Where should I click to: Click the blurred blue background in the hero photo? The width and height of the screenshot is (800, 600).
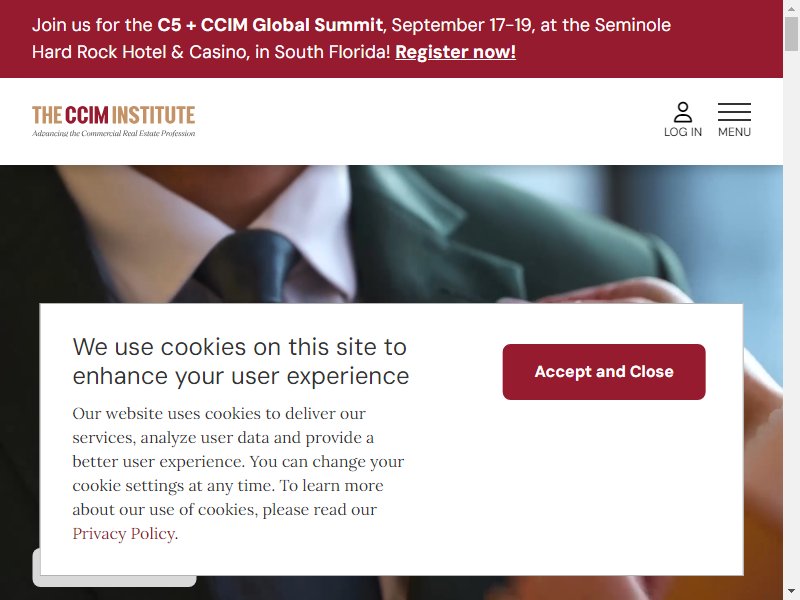click(x=714, y=214)
